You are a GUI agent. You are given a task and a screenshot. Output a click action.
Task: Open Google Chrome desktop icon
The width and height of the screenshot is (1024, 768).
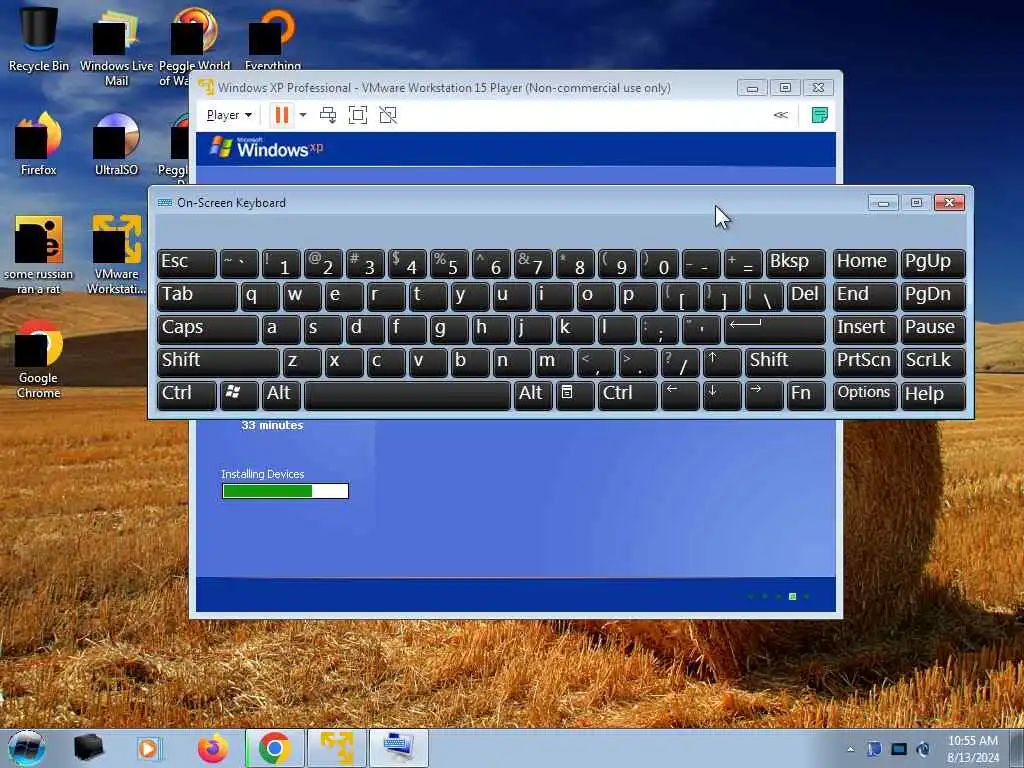coord(39,359)
